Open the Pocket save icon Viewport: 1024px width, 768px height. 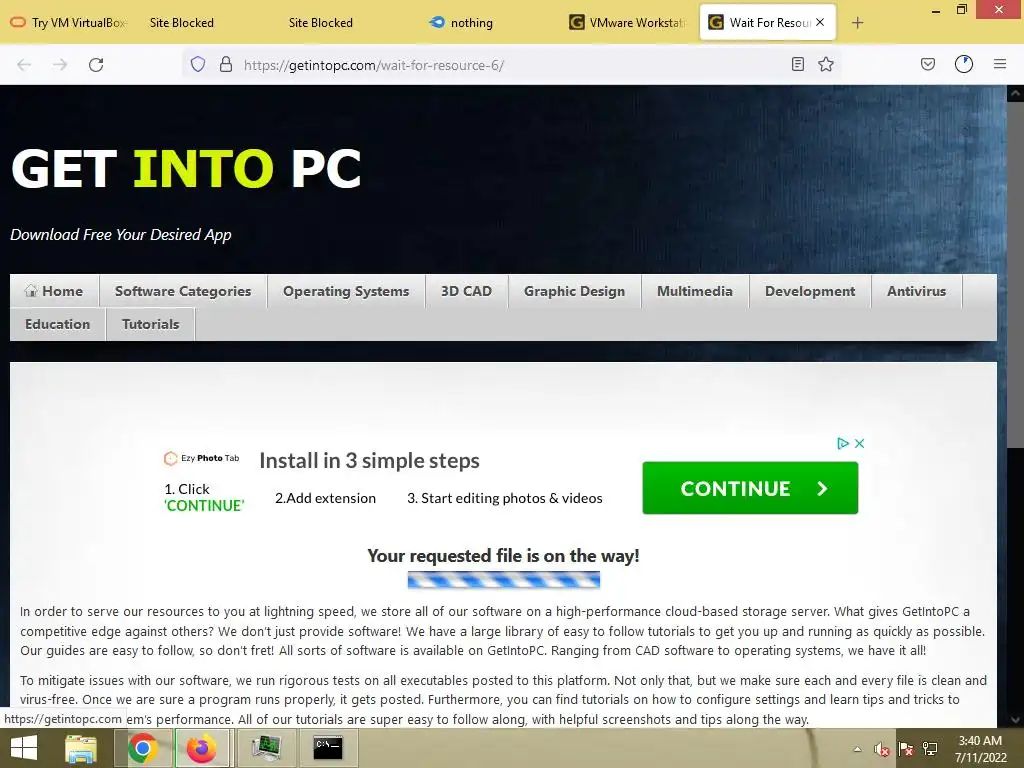point(927,64)
